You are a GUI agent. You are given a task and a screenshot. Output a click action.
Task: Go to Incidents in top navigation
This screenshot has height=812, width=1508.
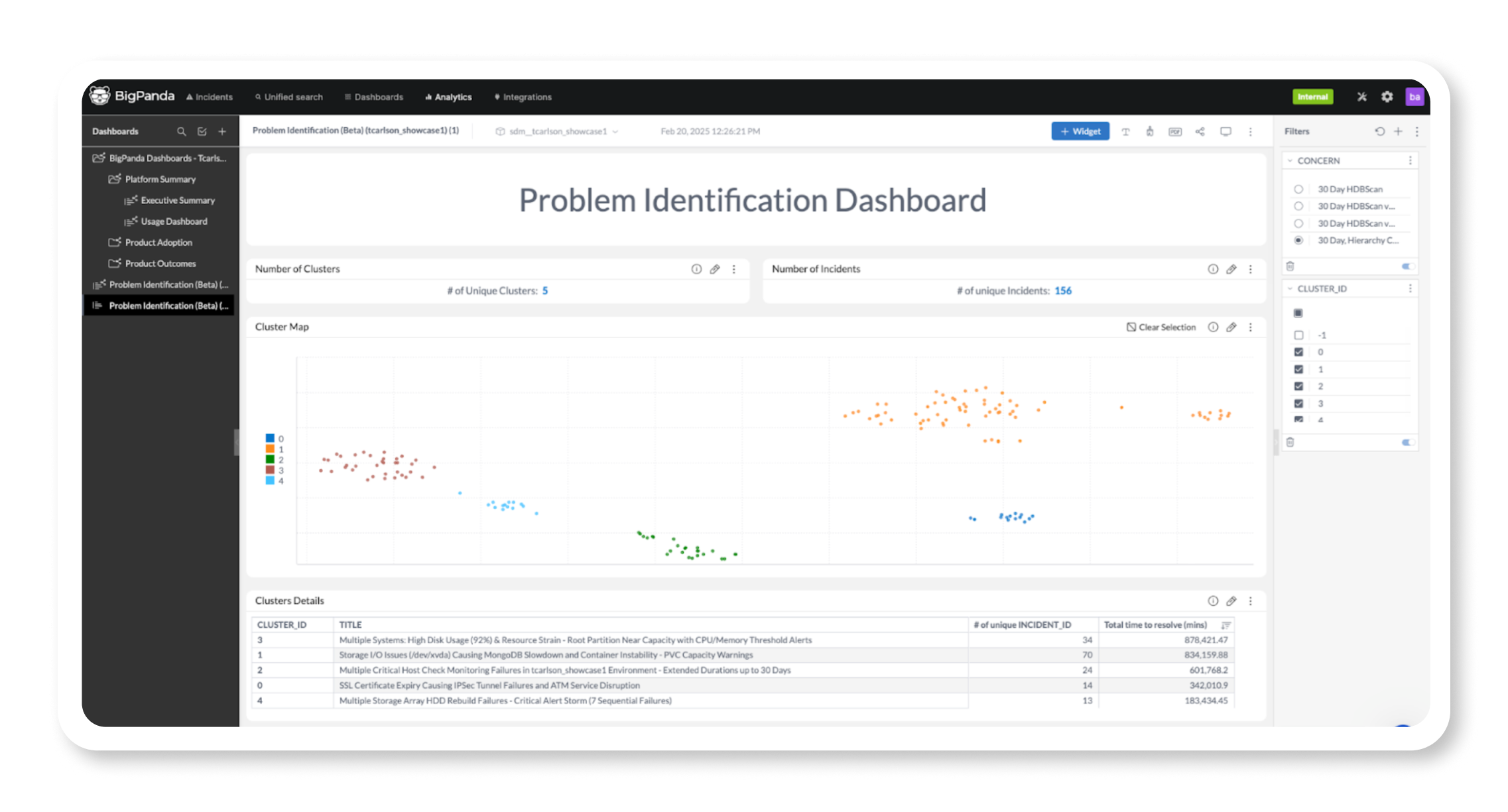pyautogui.click(x=210, y=97)
